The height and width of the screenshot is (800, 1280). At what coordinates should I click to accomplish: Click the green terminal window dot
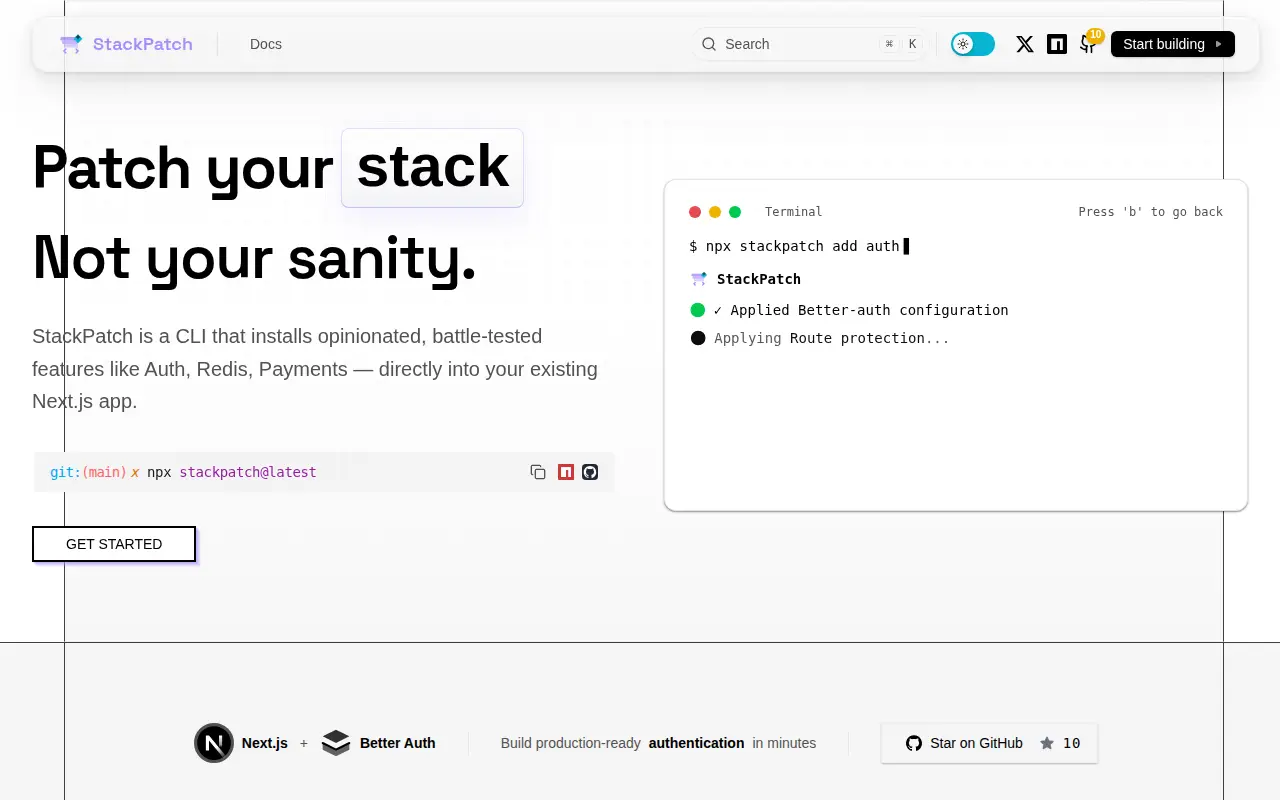pyautogui.click(x=735, y=212)
